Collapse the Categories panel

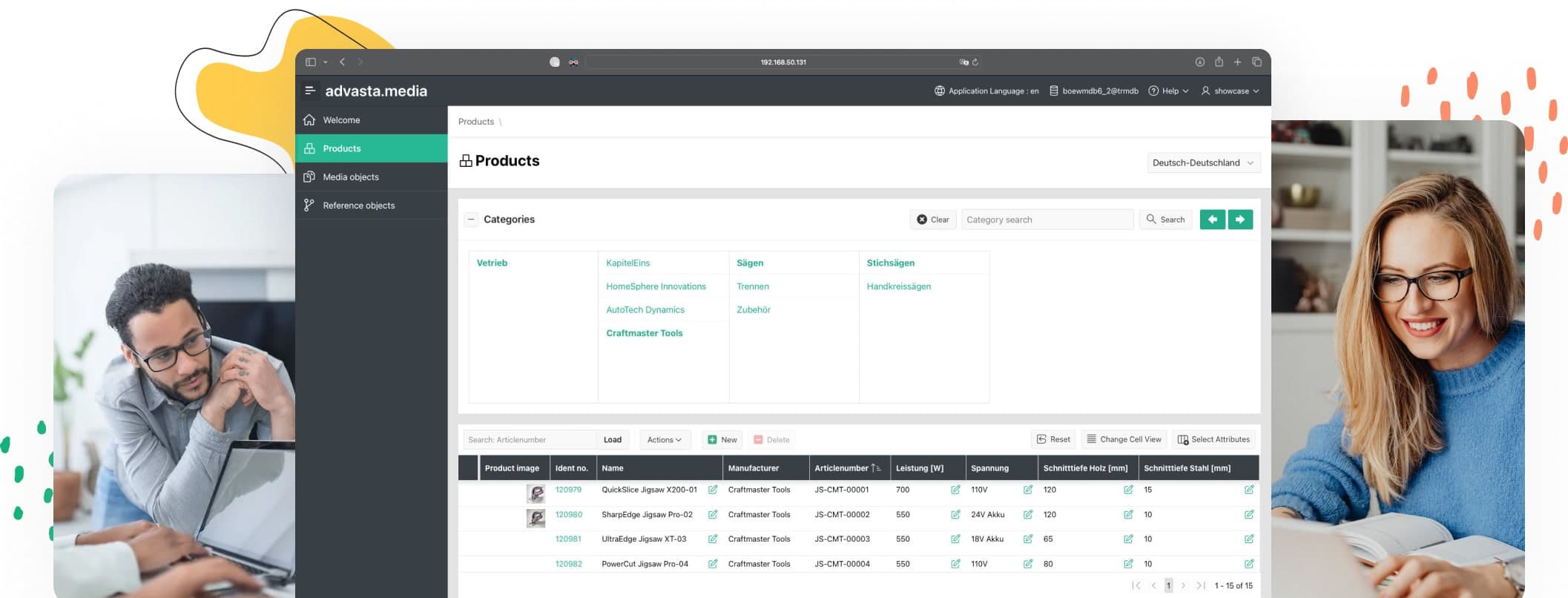(471, 220)
